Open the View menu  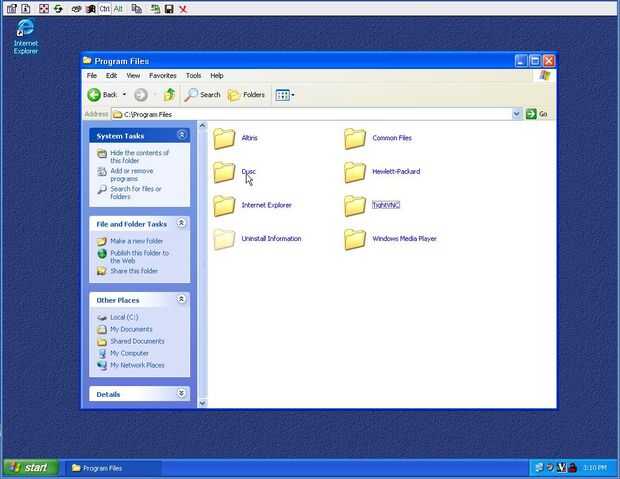(x=133, y=75)
